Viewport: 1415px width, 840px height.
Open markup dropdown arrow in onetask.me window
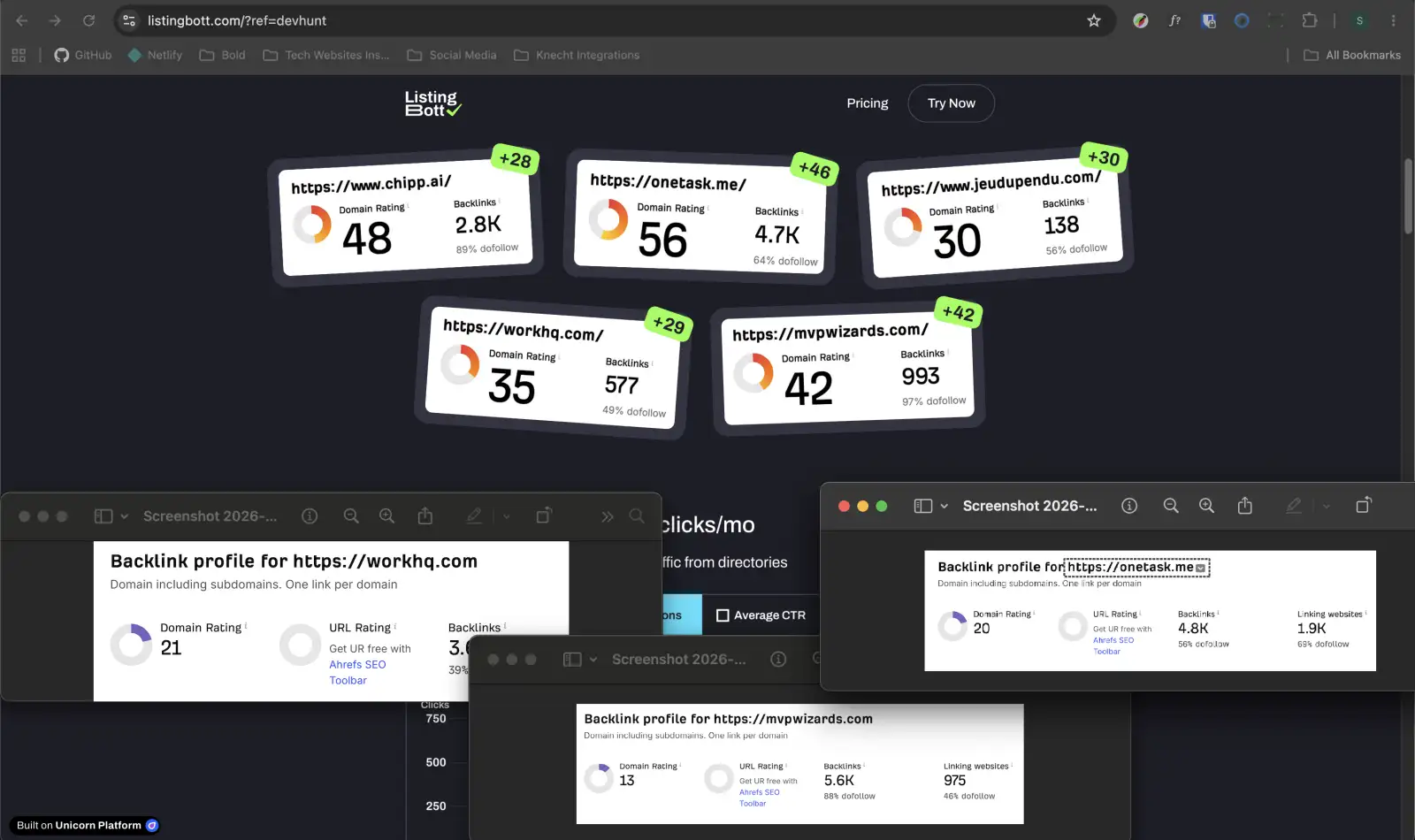click(x=1326, y=507)
